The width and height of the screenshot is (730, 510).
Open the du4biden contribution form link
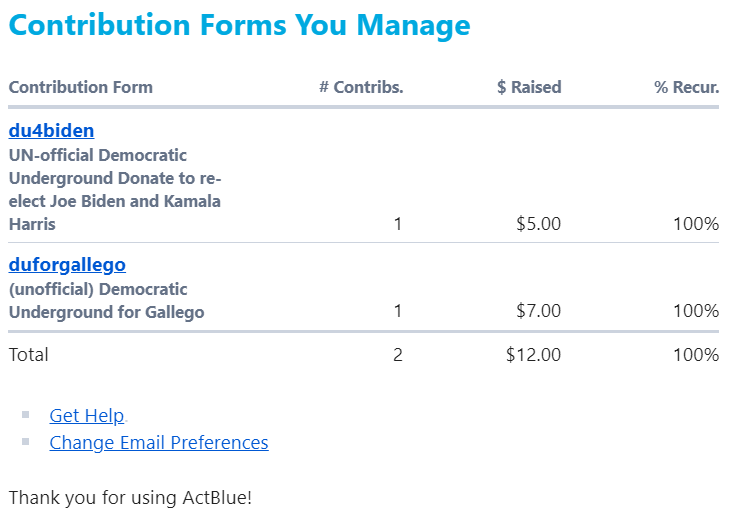tap(51, 131)
